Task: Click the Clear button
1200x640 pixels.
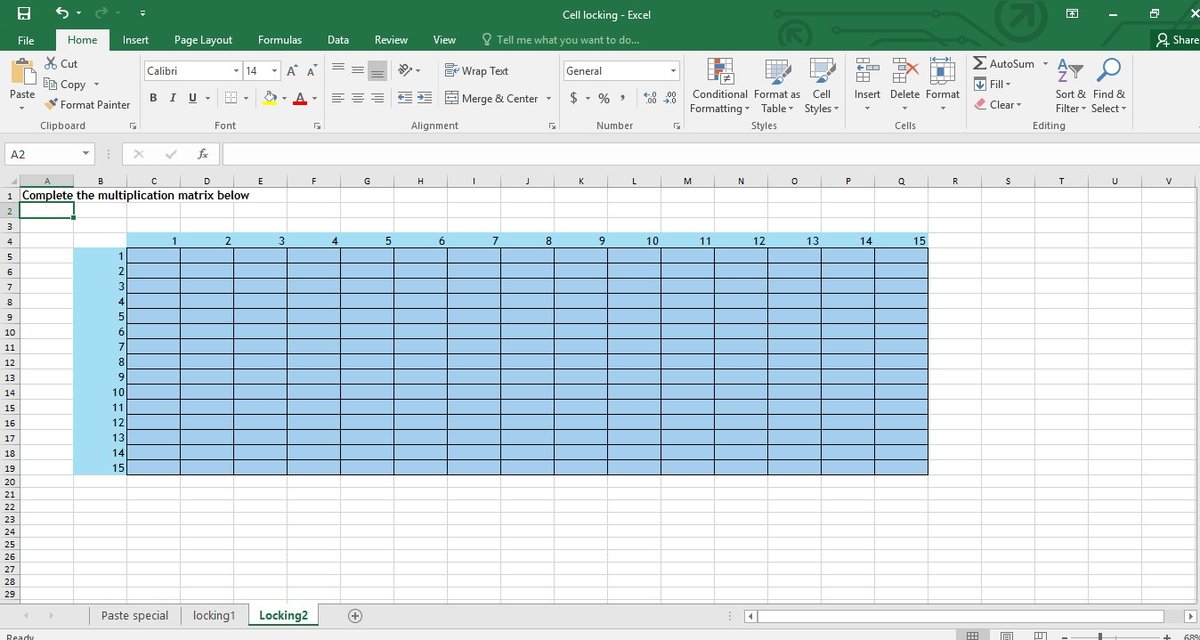Action: coord(998,104)
